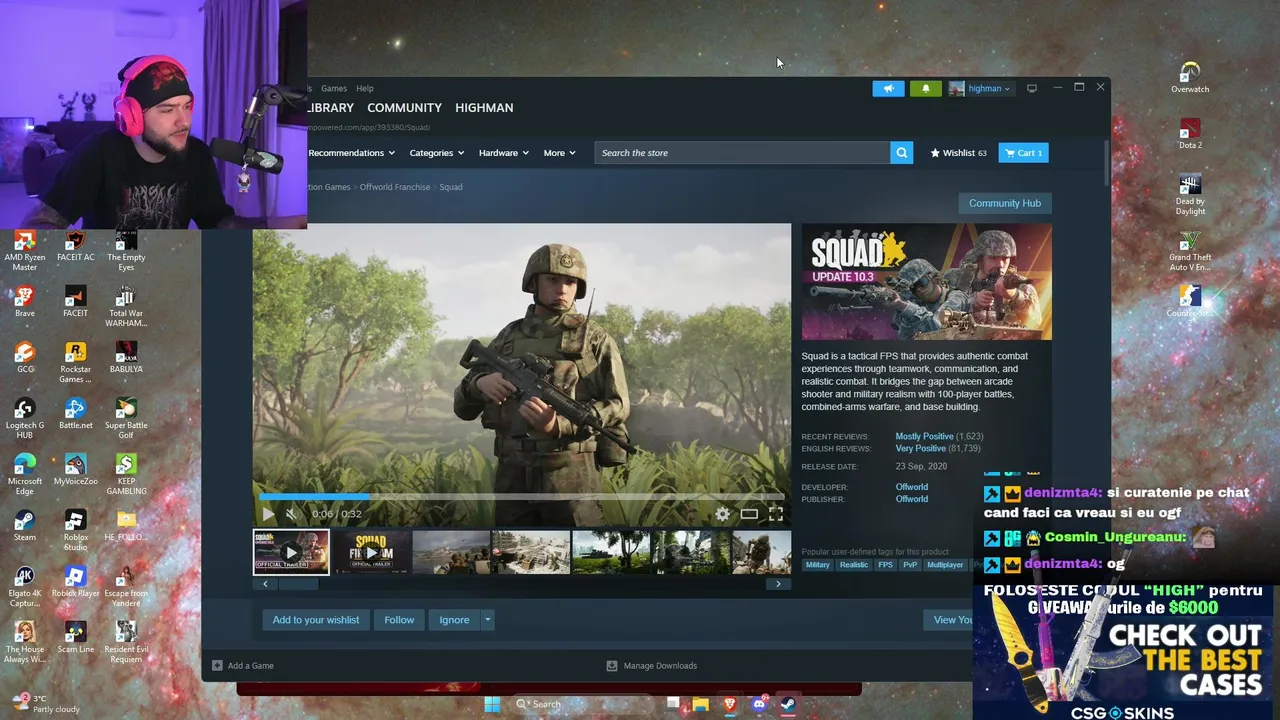The image size is (1280, 720).
Task: Open Microsoft Edge desktop icon
Action: pos(25,475)
